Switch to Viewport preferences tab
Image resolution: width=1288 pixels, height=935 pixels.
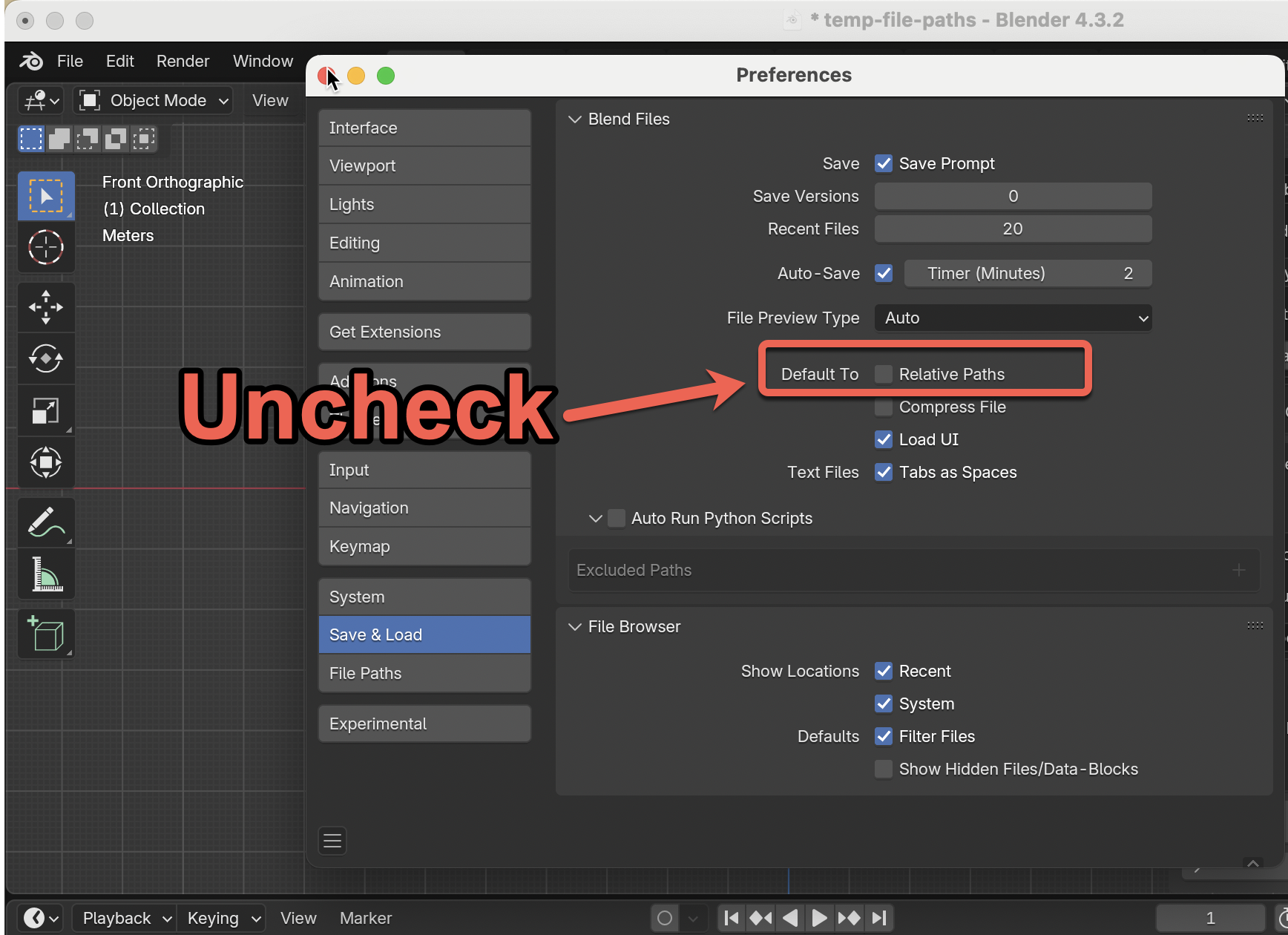pos(424,165)
